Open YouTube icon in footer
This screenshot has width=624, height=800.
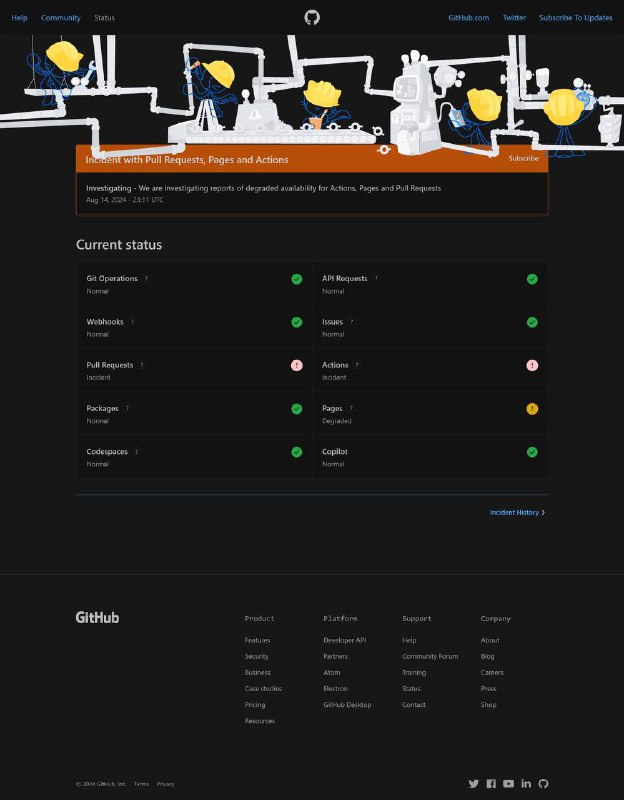(508, 784)
